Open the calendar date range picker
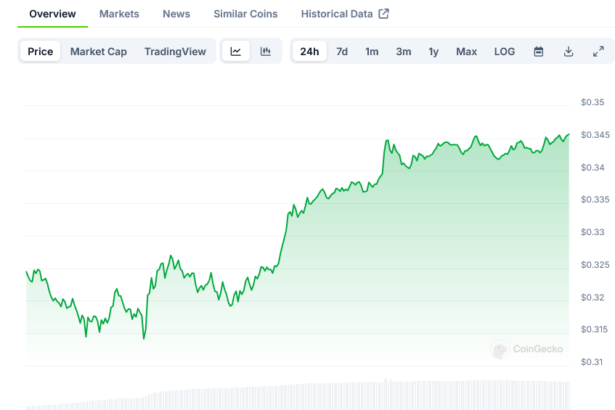Screen dimensions: 615x410 pos(538,51)
